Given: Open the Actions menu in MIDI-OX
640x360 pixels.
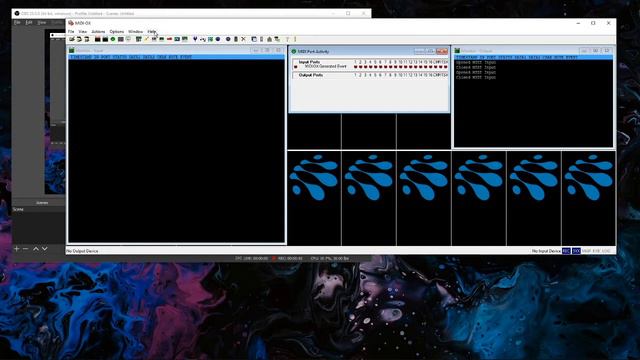Looking at the screenshot, I should (x=98, y=31).
